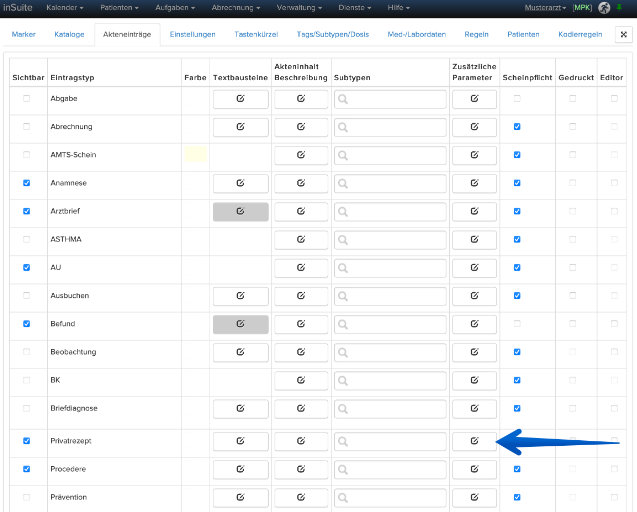Edit Akteninhalt Beschreibung for Anamnese row
Image resolution: width=637 pixels, height=512 pixels.
301,184
